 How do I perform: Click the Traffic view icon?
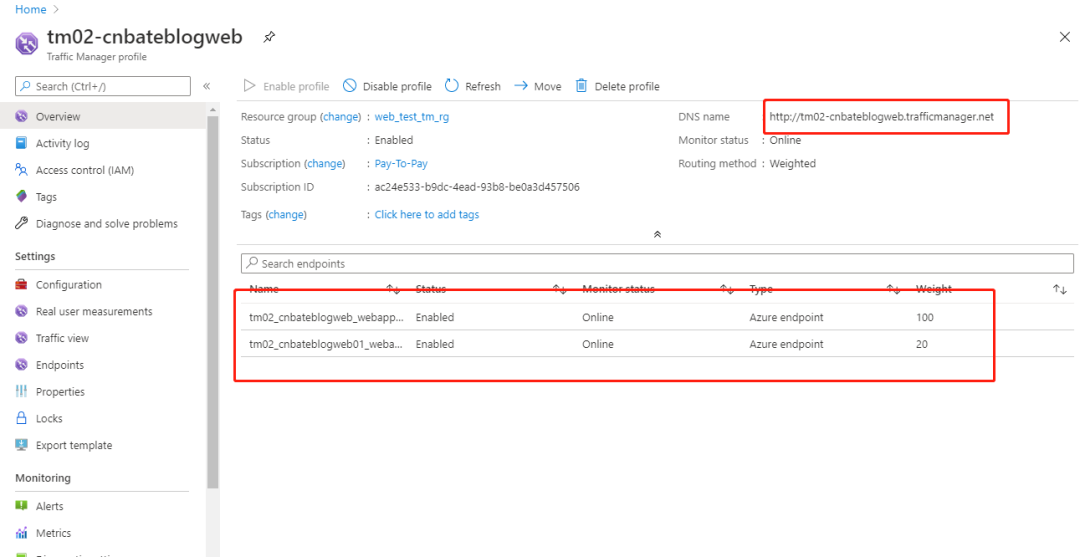21,338
